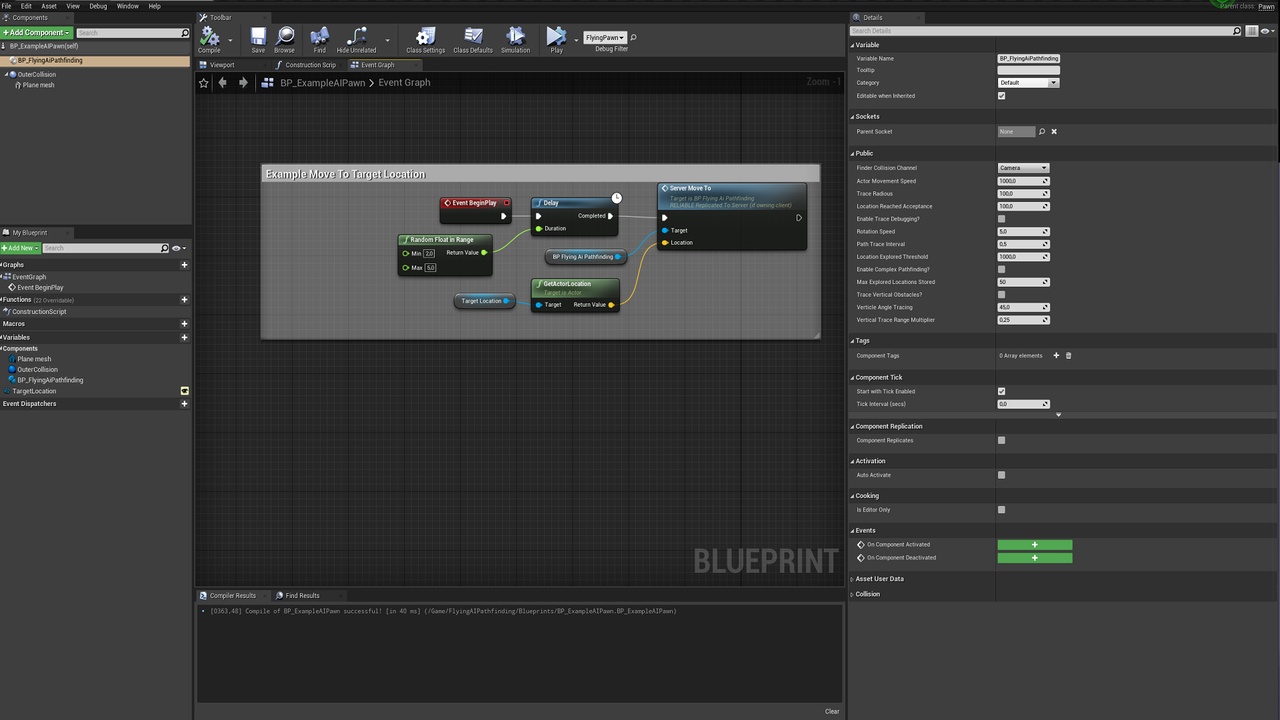This screenshot has width=1280, height=720.
Task: Click the green Add Component button
Action: (x=36, y=33)
